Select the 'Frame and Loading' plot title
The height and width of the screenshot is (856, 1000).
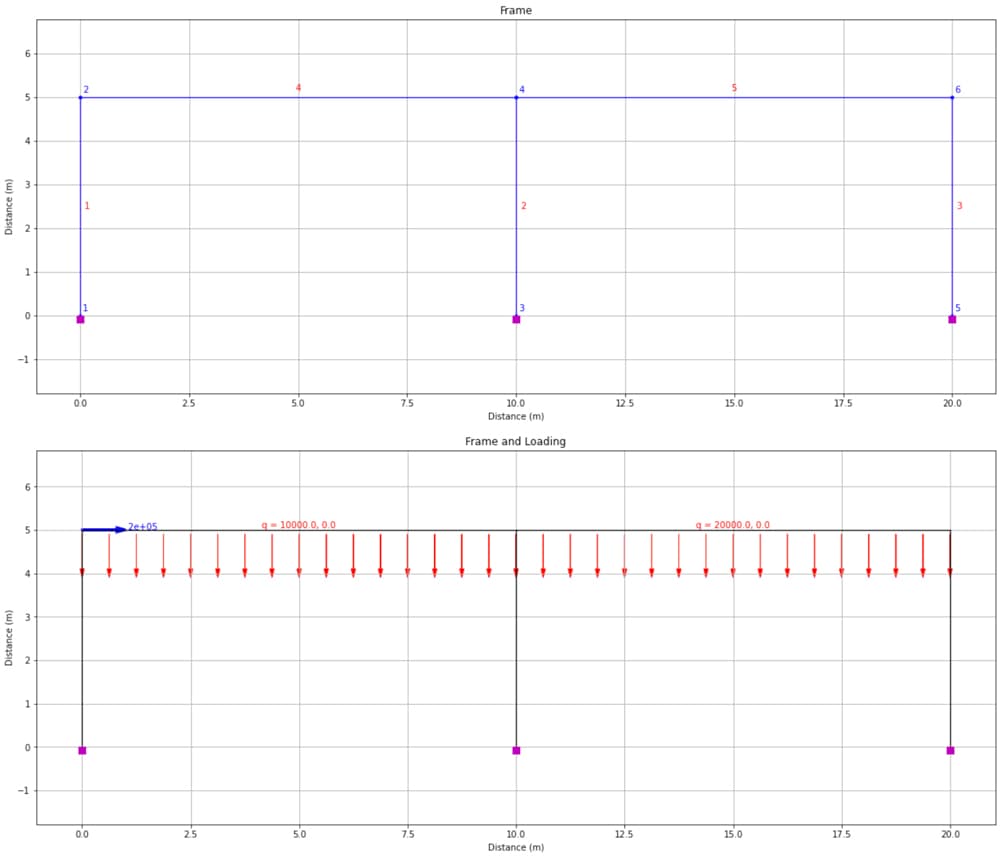click(517, 441)
